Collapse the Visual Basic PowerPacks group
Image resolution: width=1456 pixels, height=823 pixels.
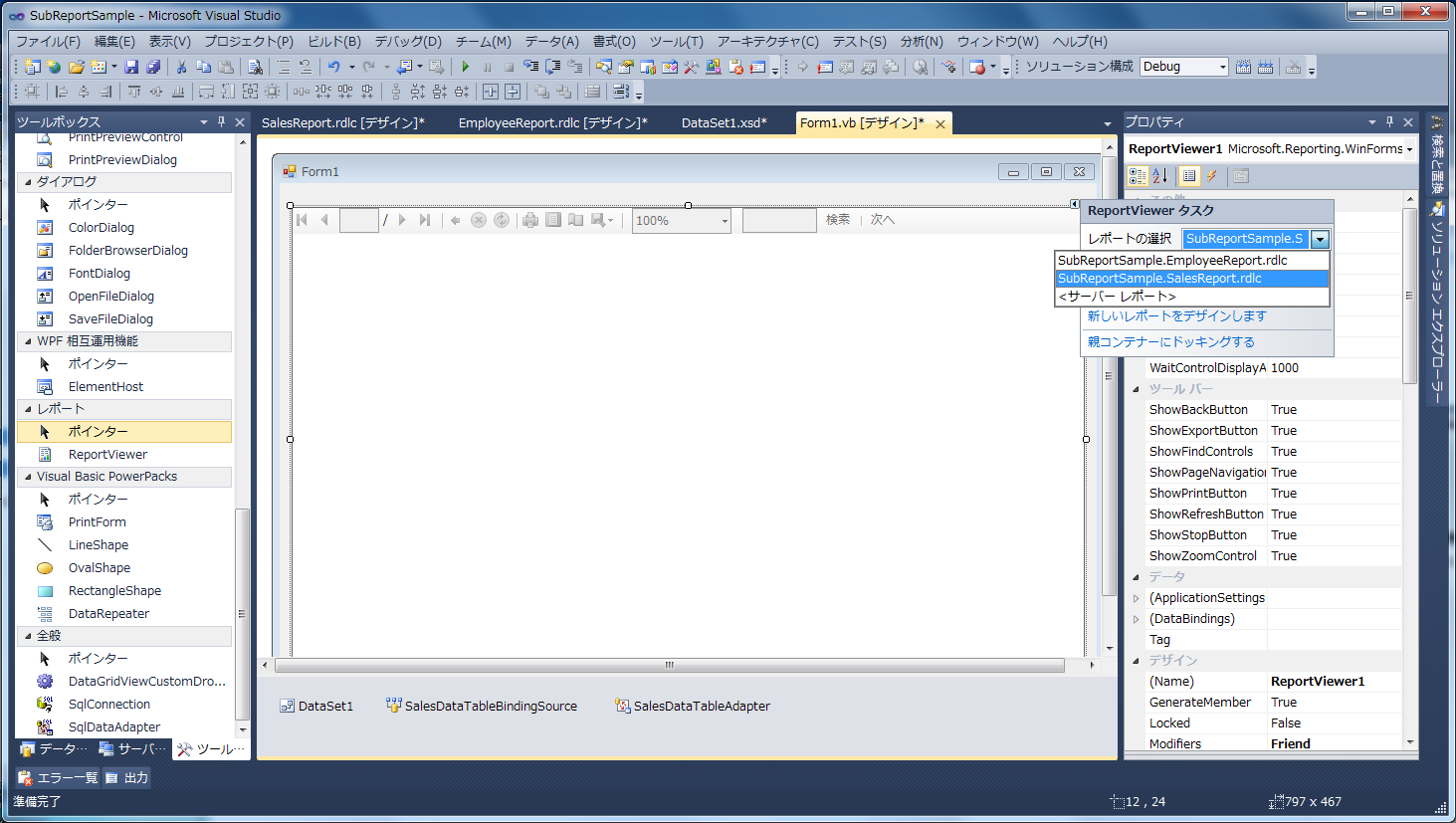(x=28, y=477)
